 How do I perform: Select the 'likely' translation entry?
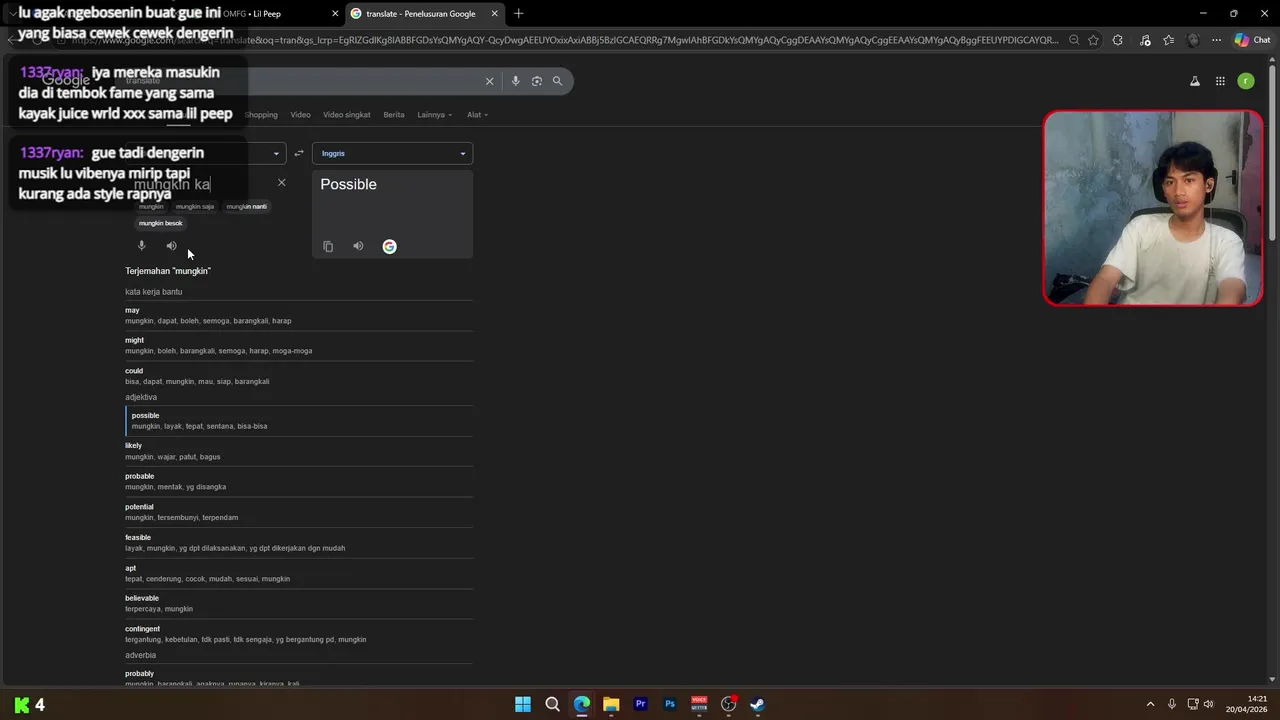[299, 451]
